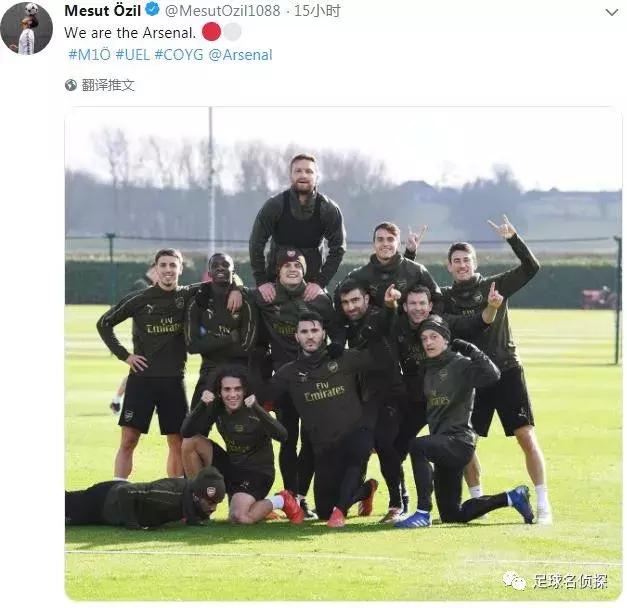Open the @Arsenal mention link

pyautogui.click(x=240, y=54)
